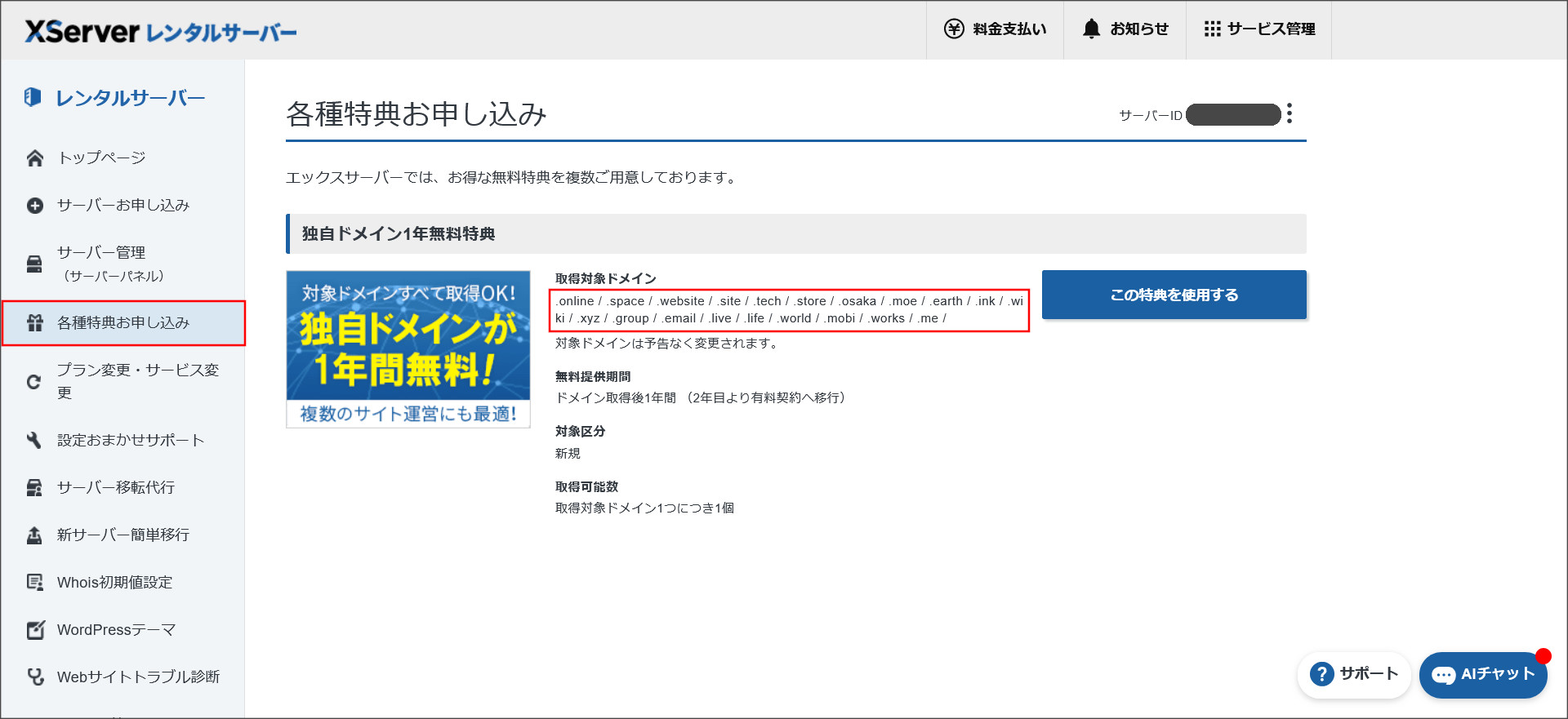
Task: Click the edit icon beside WordPressテーマ
Action: [x=34, y=629]
